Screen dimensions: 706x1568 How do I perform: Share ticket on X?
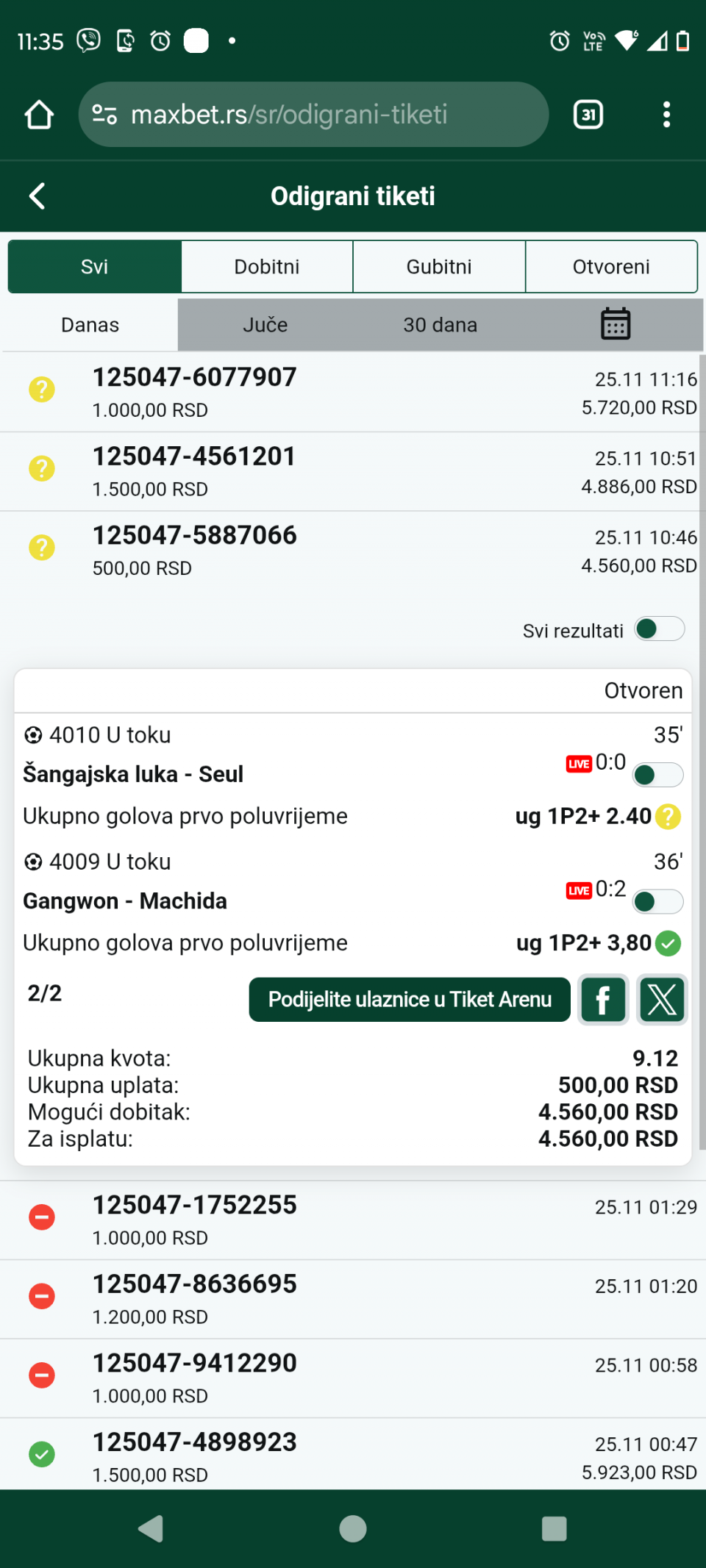point(662,1000)
